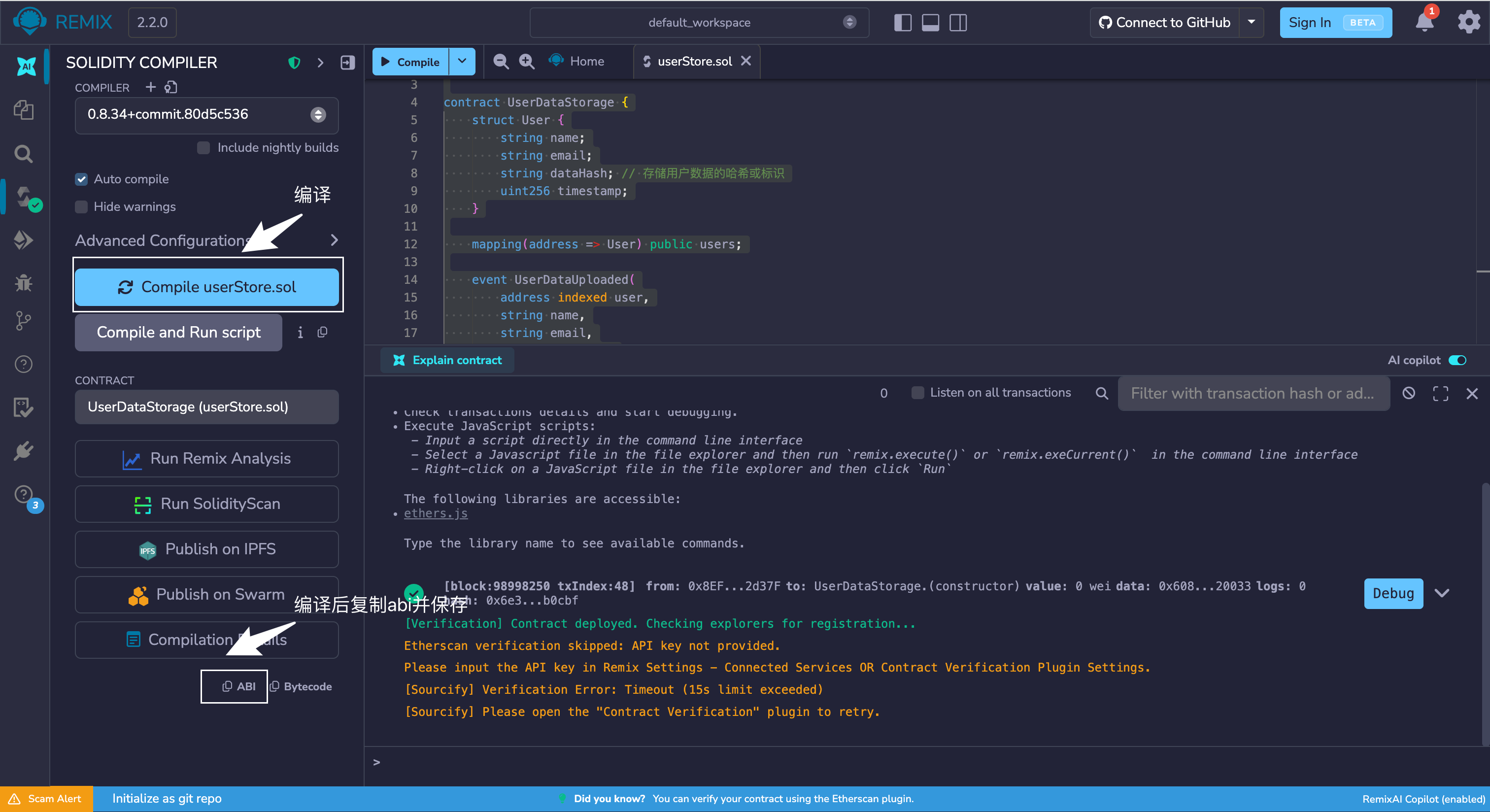The image size is (1490, 812).
Task: Open the compiler version dropdown
Action: [206, 114]
